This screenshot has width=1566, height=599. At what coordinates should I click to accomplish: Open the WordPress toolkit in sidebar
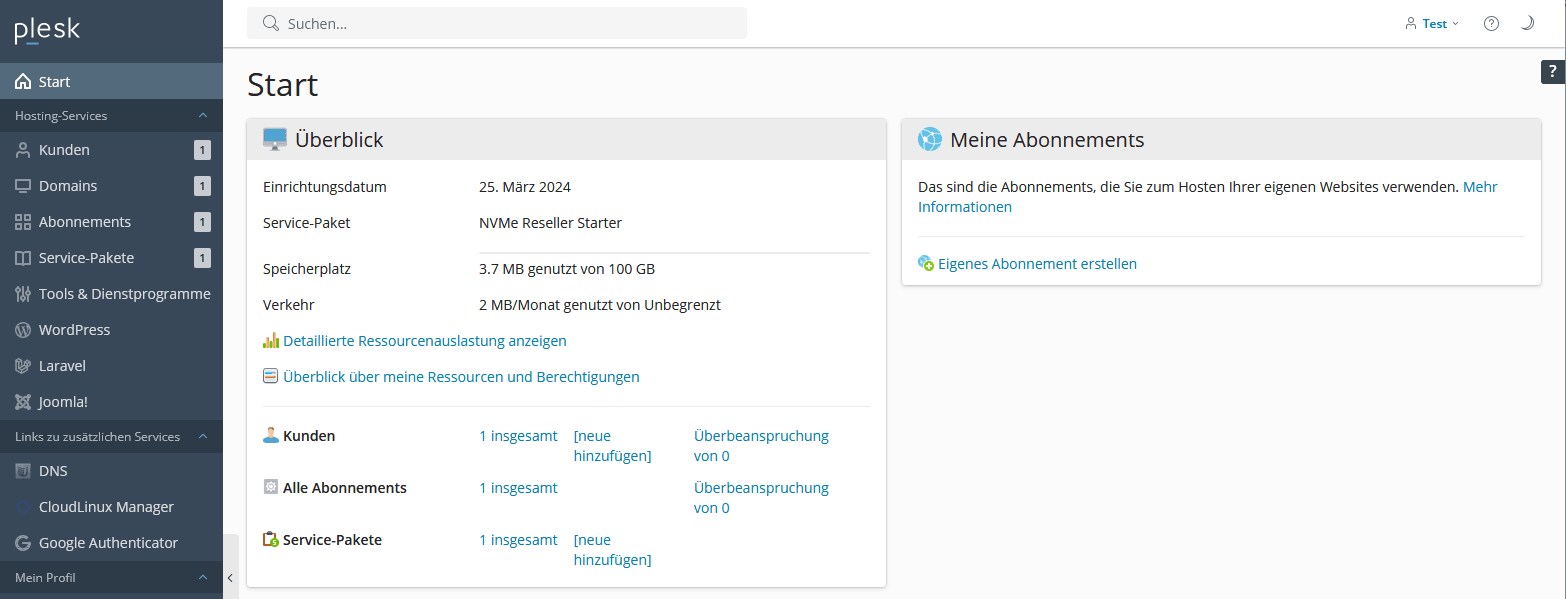click(74, 330)
